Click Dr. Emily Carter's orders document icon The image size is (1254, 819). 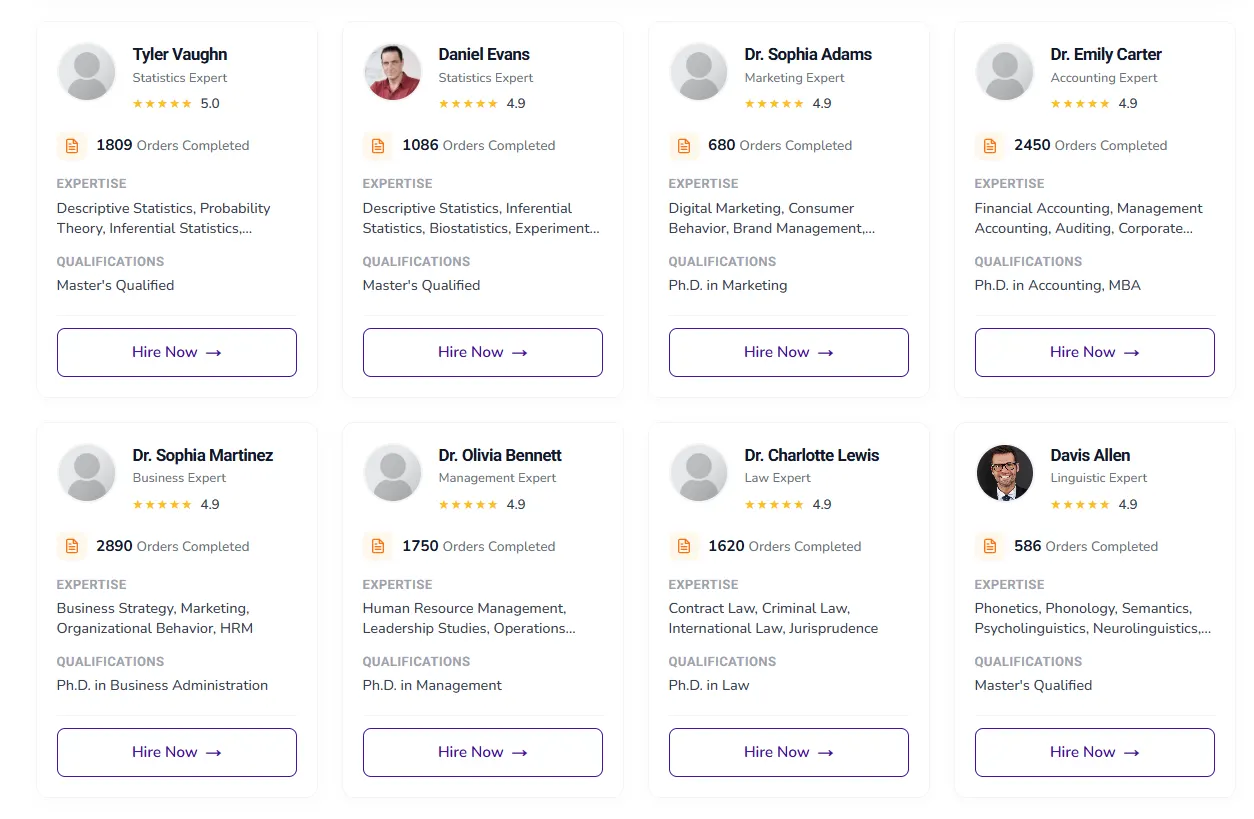tap(989, 146)
